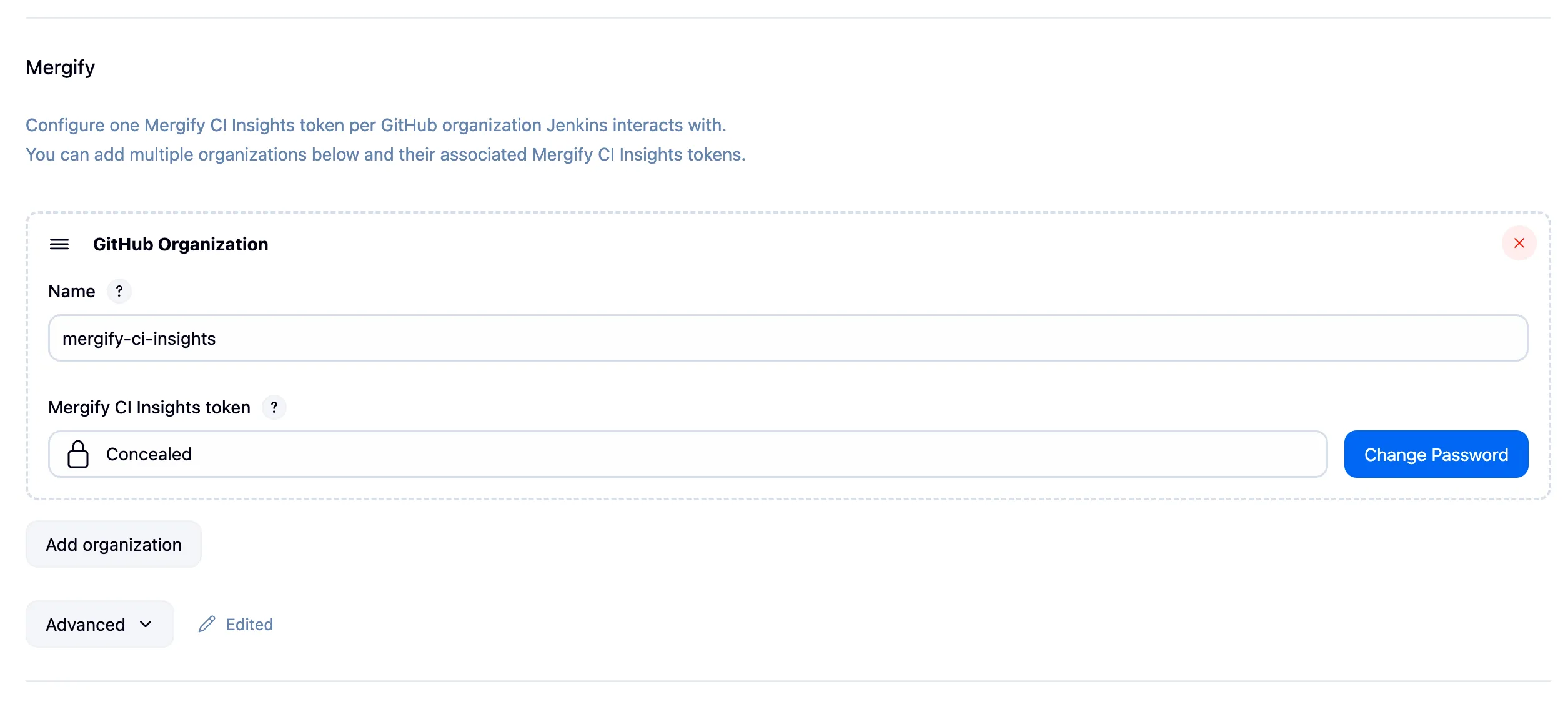Open the Advanced options dropdown
The height and width of the screenshot is (702, 1568).
[99, 624]
